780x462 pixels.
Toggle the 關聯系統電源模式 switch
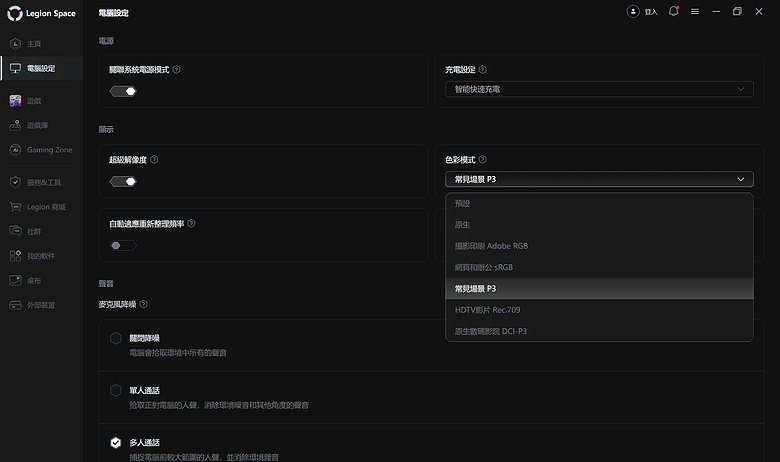[123, 91]
